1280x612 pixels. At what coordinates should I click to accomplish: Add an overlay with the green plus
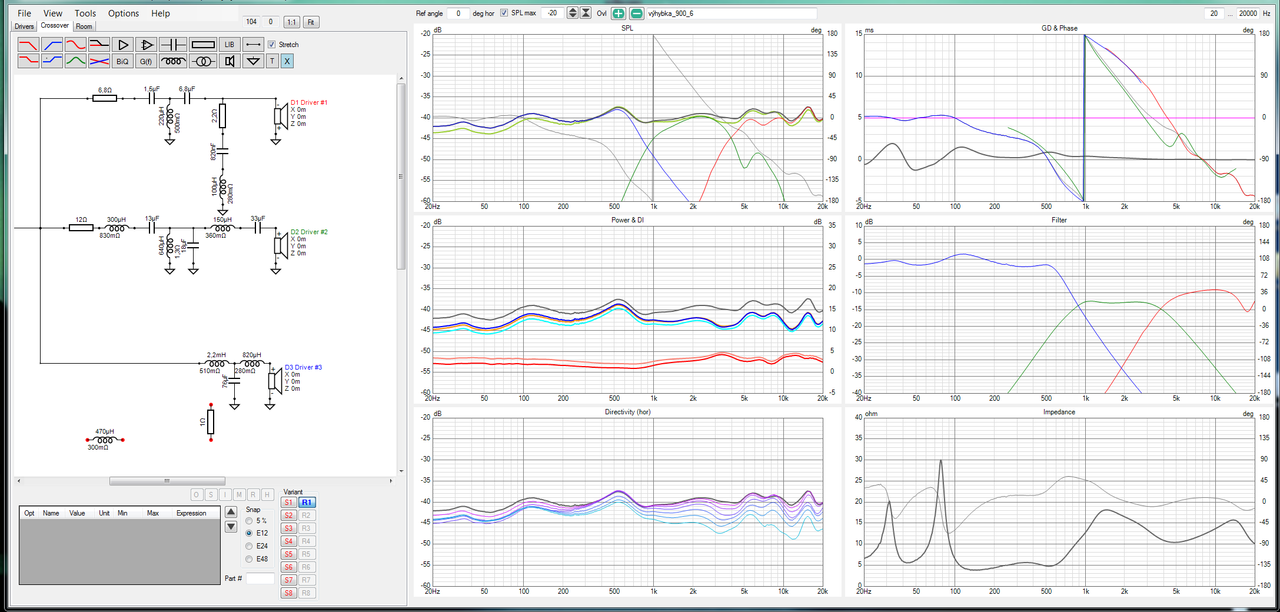click(x=617, y=13)
